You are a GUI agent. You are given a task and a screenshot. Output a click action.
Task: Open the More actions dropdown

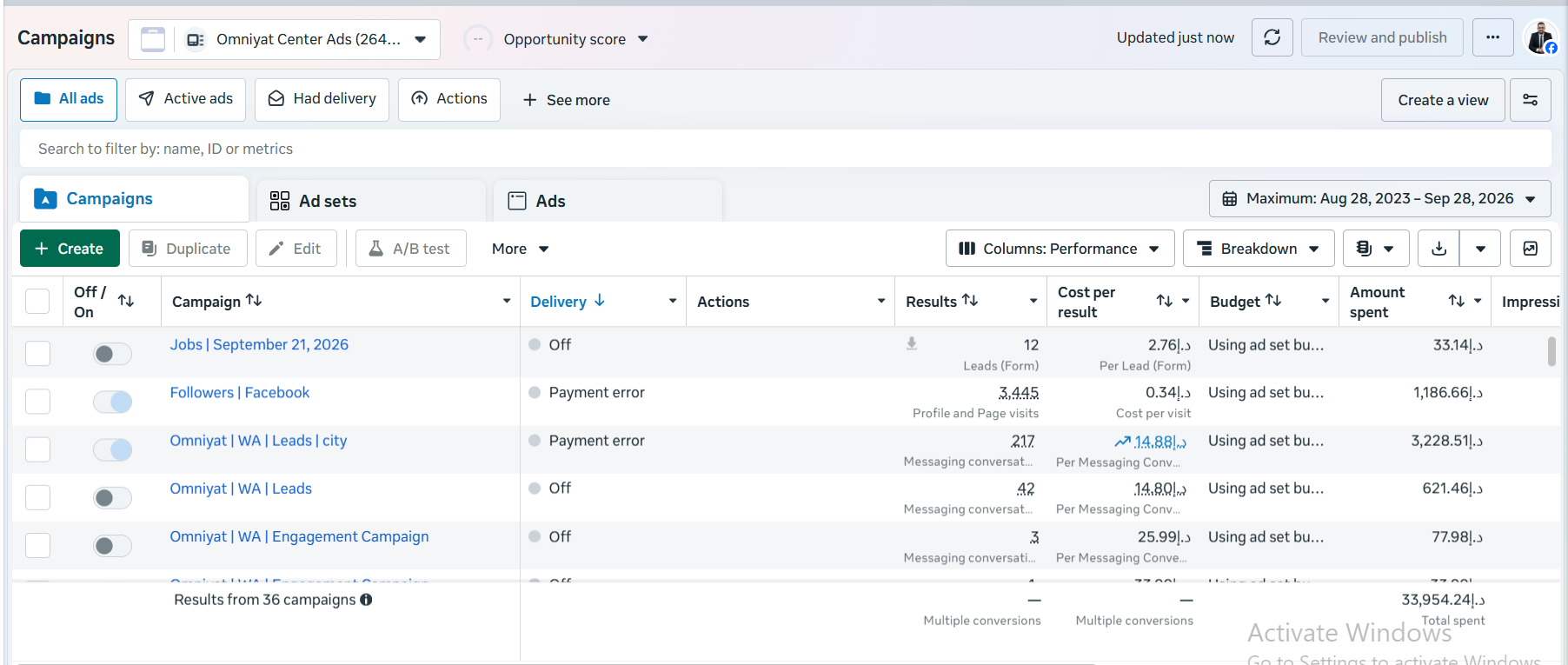click(x=520, y=249)
